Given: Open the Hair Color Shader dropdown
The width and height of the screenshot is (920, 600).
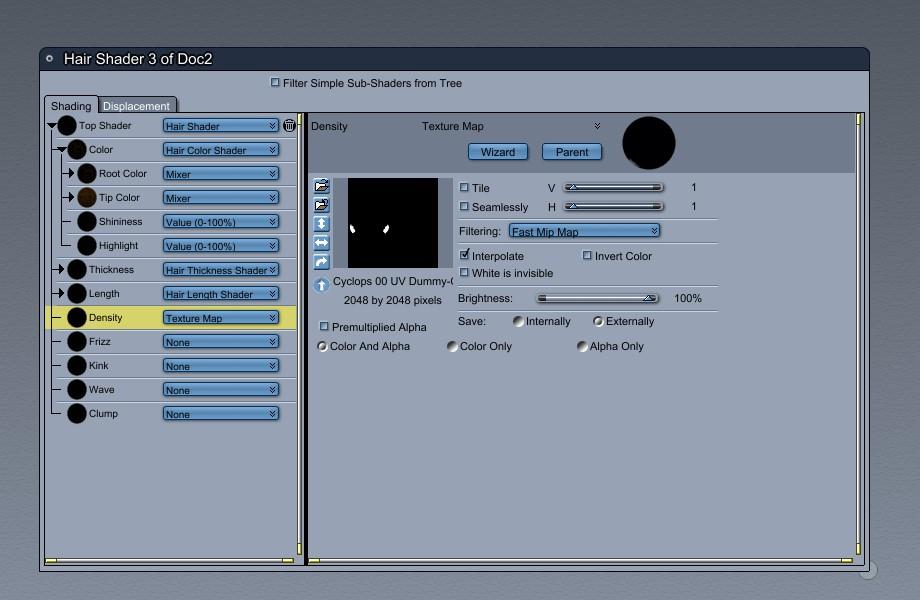Looking at the screenshot, I should pyautogui.click(x=221, y=150).
